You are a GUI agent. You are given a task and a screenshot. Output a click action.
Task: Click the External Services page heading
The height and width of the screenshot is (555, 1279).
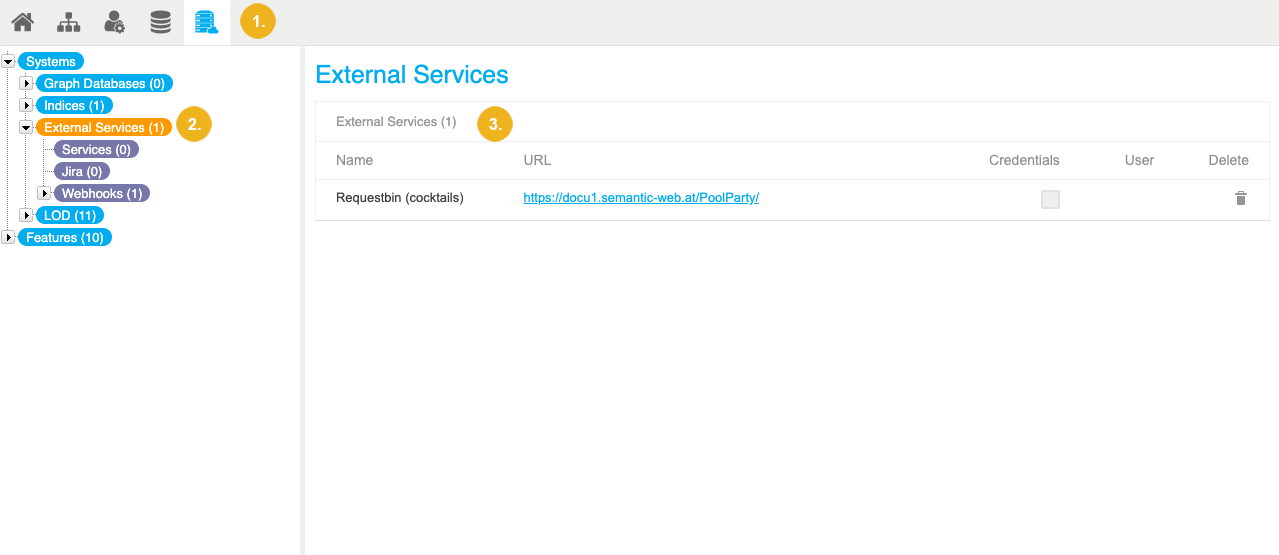tap(412, 75)
